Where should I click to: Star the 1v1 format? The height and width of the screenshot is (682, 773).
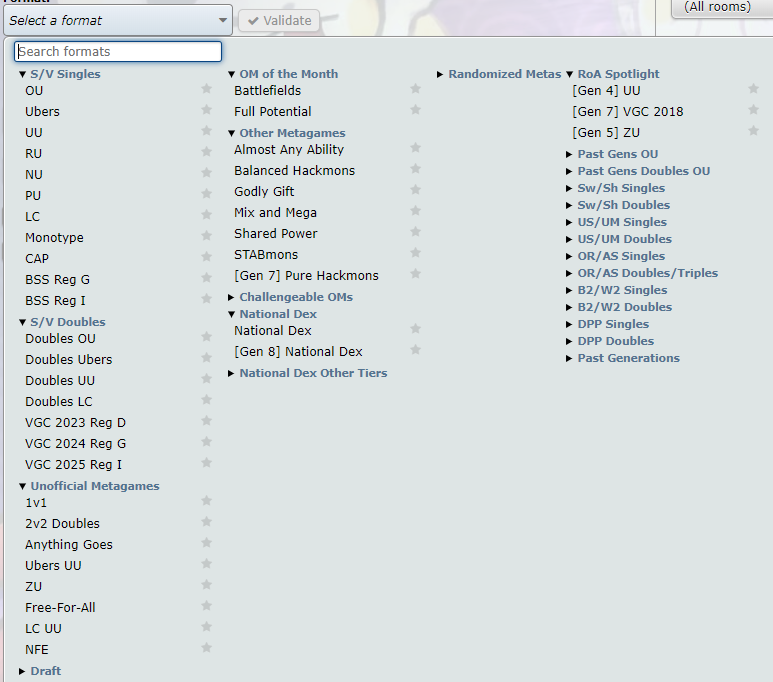tap(207, 501)
